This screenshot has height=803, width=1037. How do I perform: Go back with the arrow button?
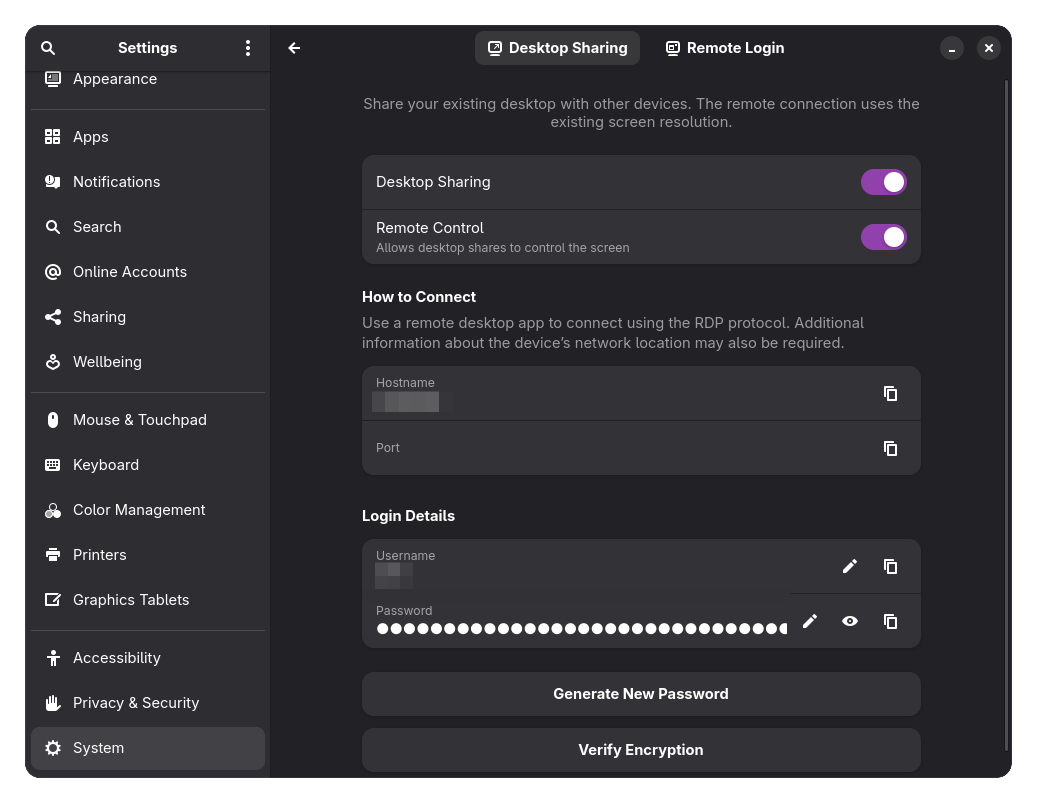tap(294, 48)
